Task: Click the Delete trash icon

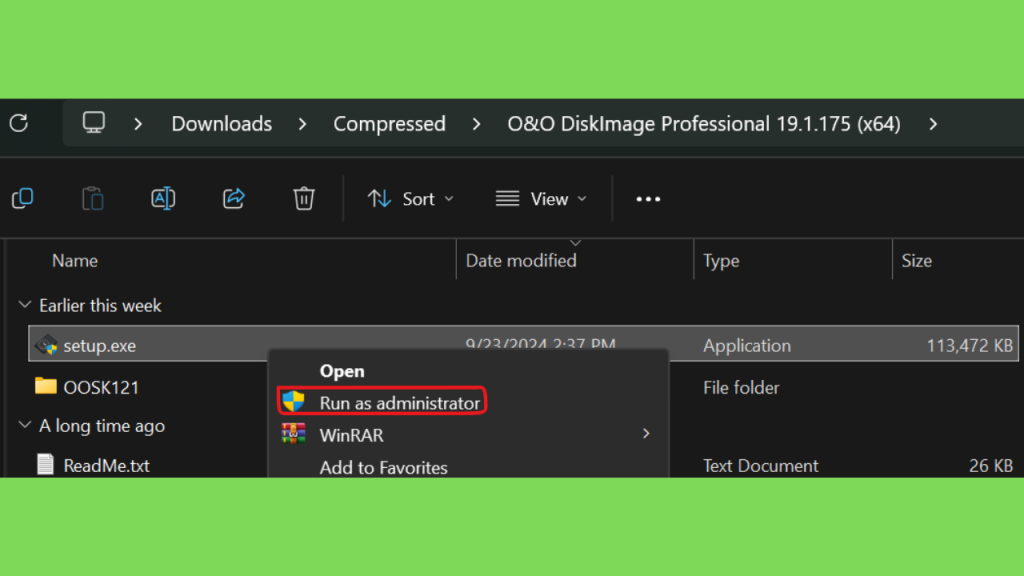Action: pos(304,199)
